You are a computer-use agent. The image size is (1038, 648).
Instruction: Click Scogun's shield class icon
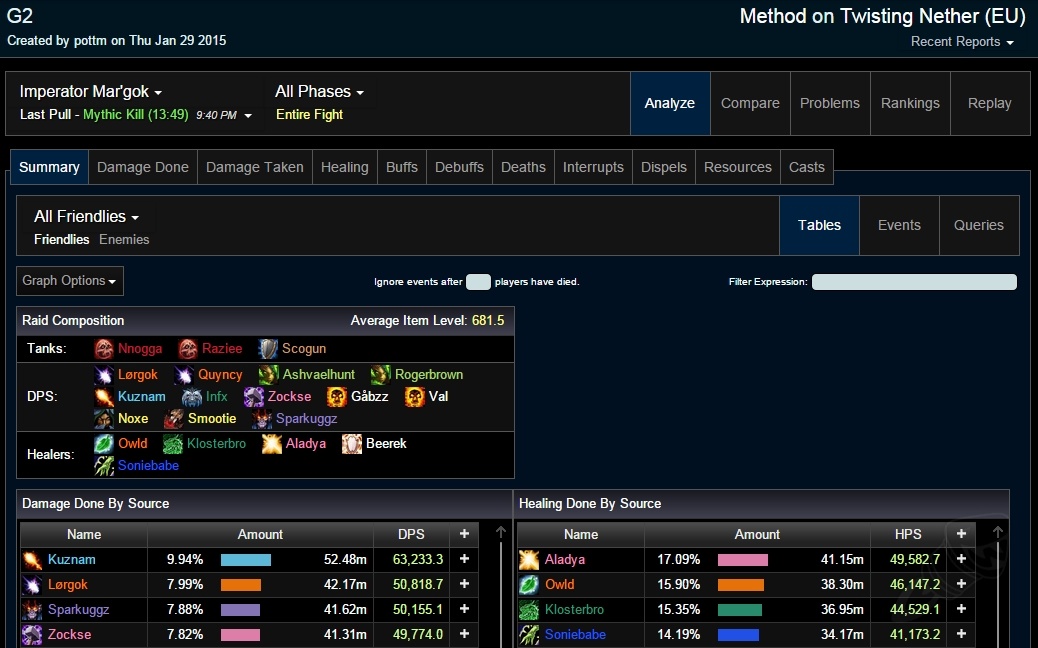[267, 349]
